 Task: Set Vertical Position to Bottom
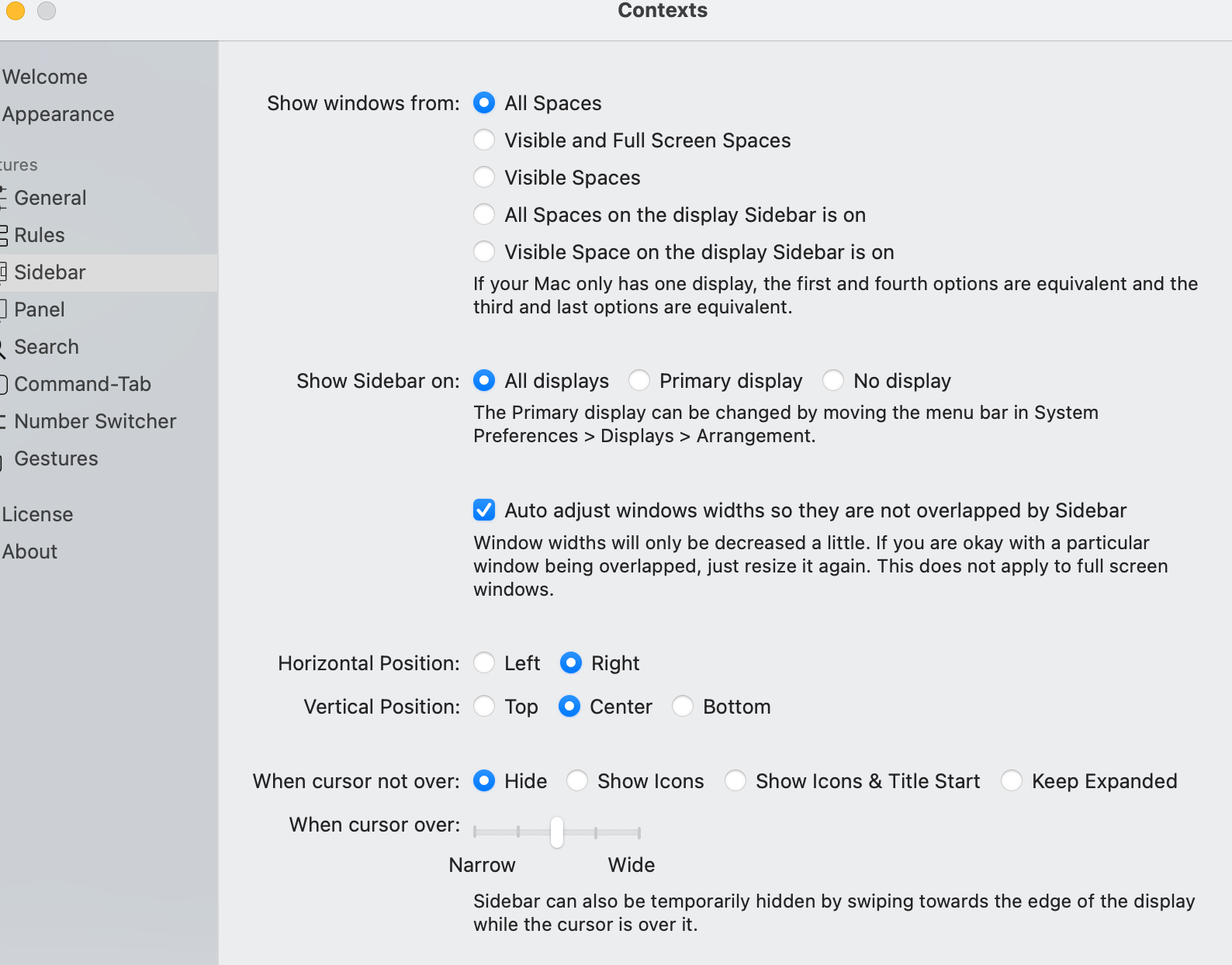(x=683, y=707)
